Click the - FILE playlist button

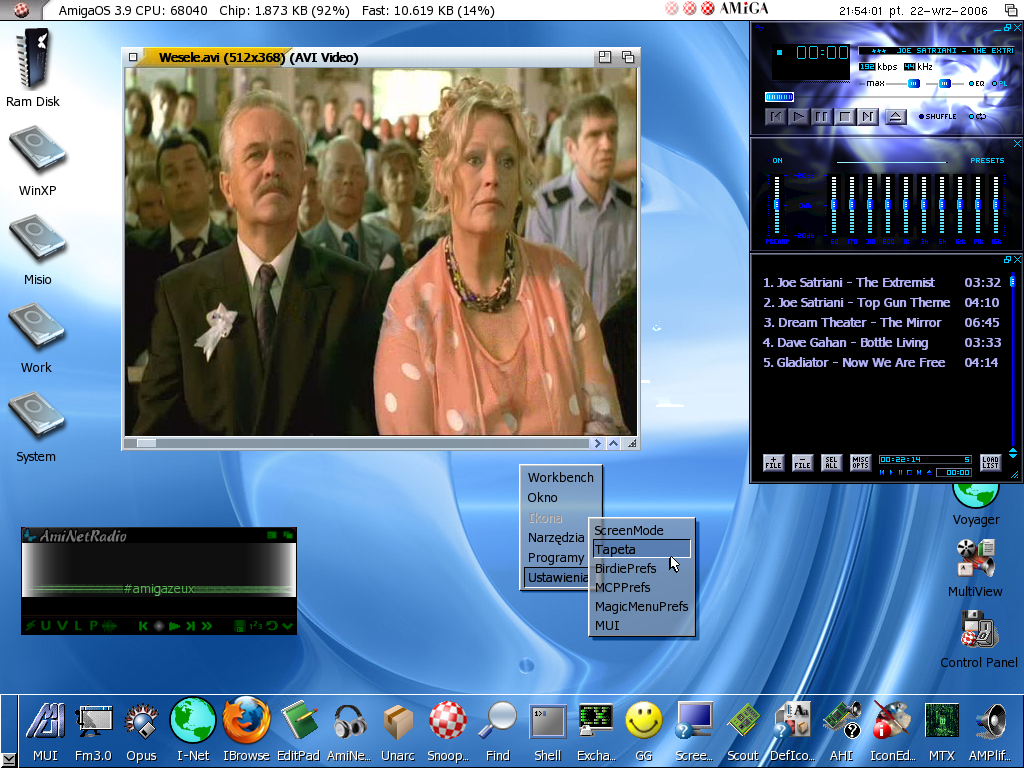[802, 463]
